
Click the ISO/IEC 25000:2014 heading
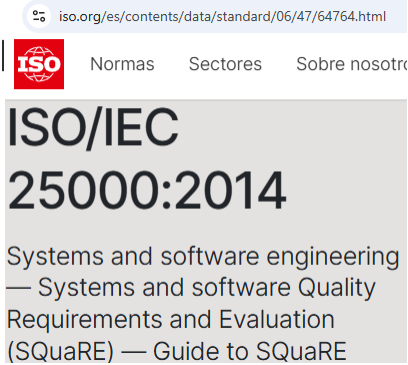pos(147,159)
